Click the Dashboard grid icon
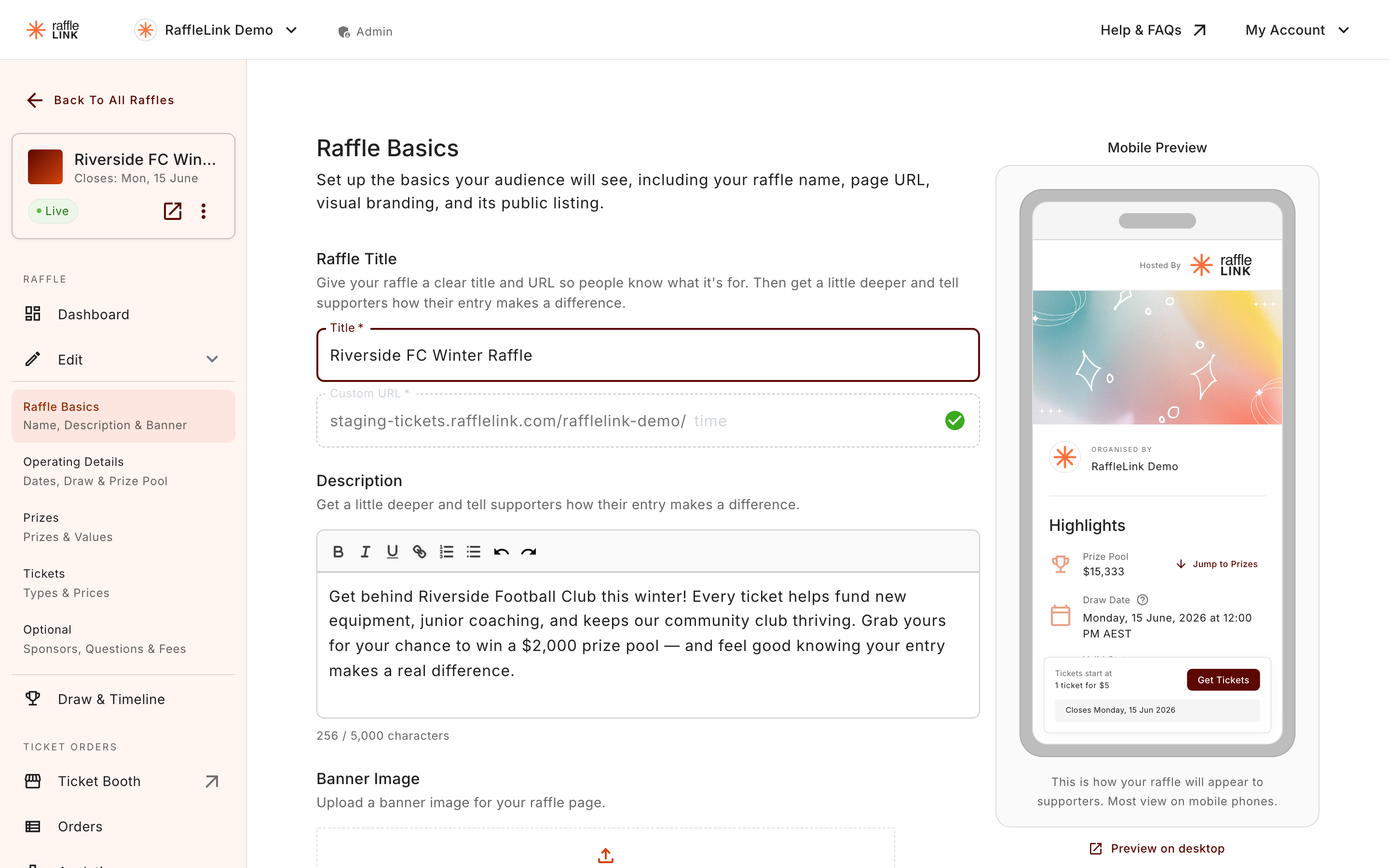The width and height of the screenshot is (1389, 868). coord(33,313)
